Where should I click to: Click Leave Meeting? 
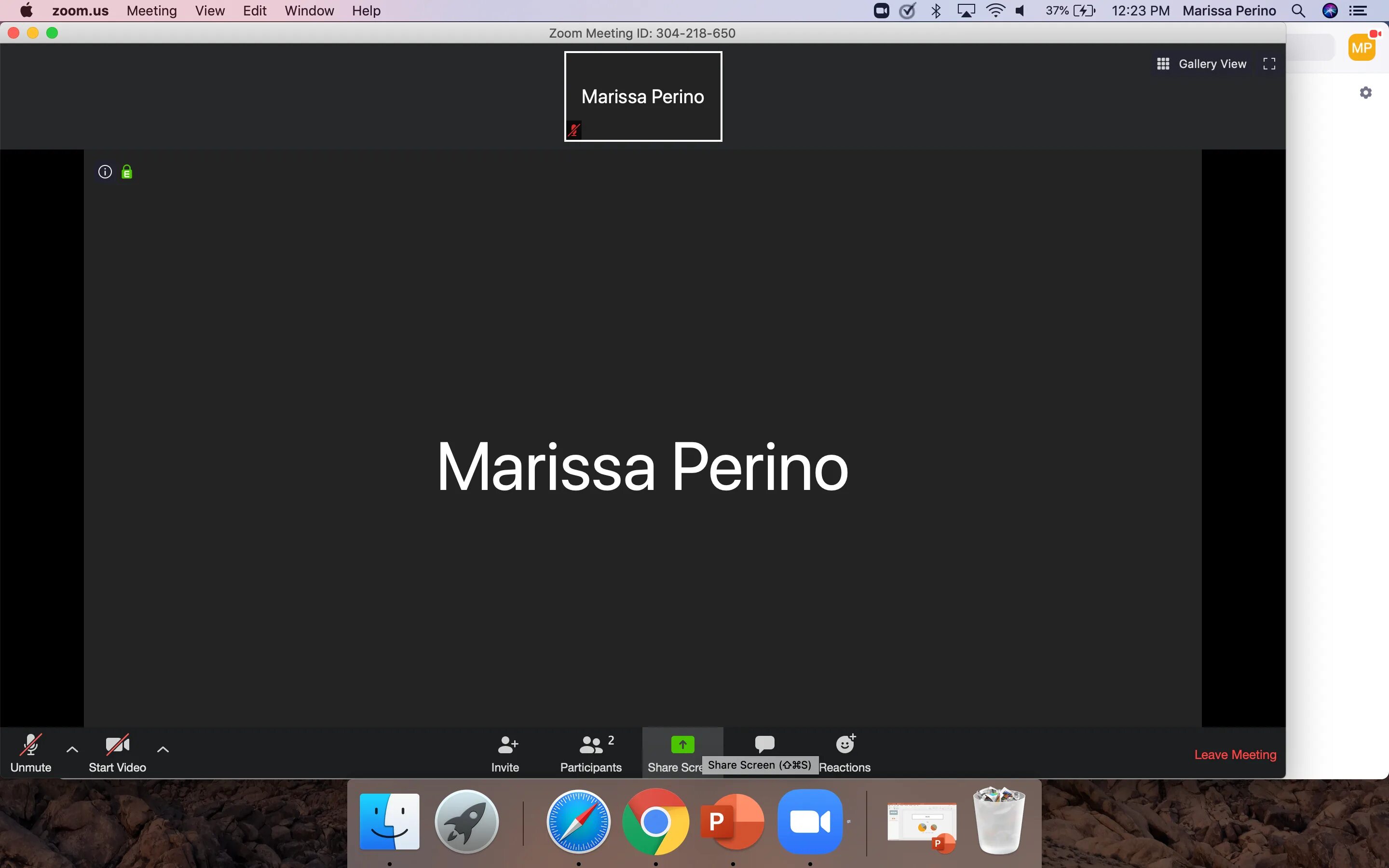[1235, 754]
